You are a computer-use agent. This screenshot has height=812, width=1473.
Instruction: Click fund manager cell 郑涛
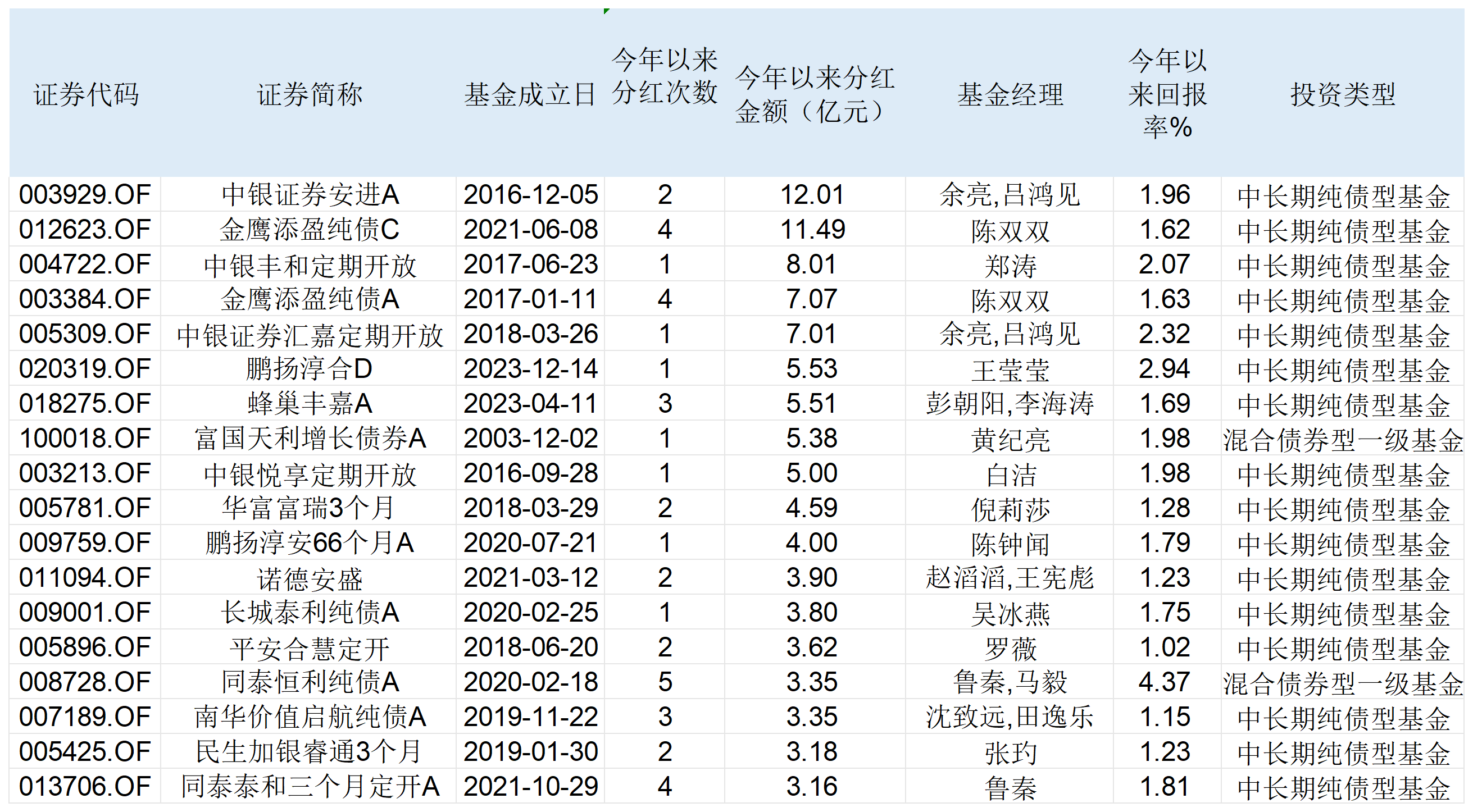pyautogui.click(x=1010, y=266)
